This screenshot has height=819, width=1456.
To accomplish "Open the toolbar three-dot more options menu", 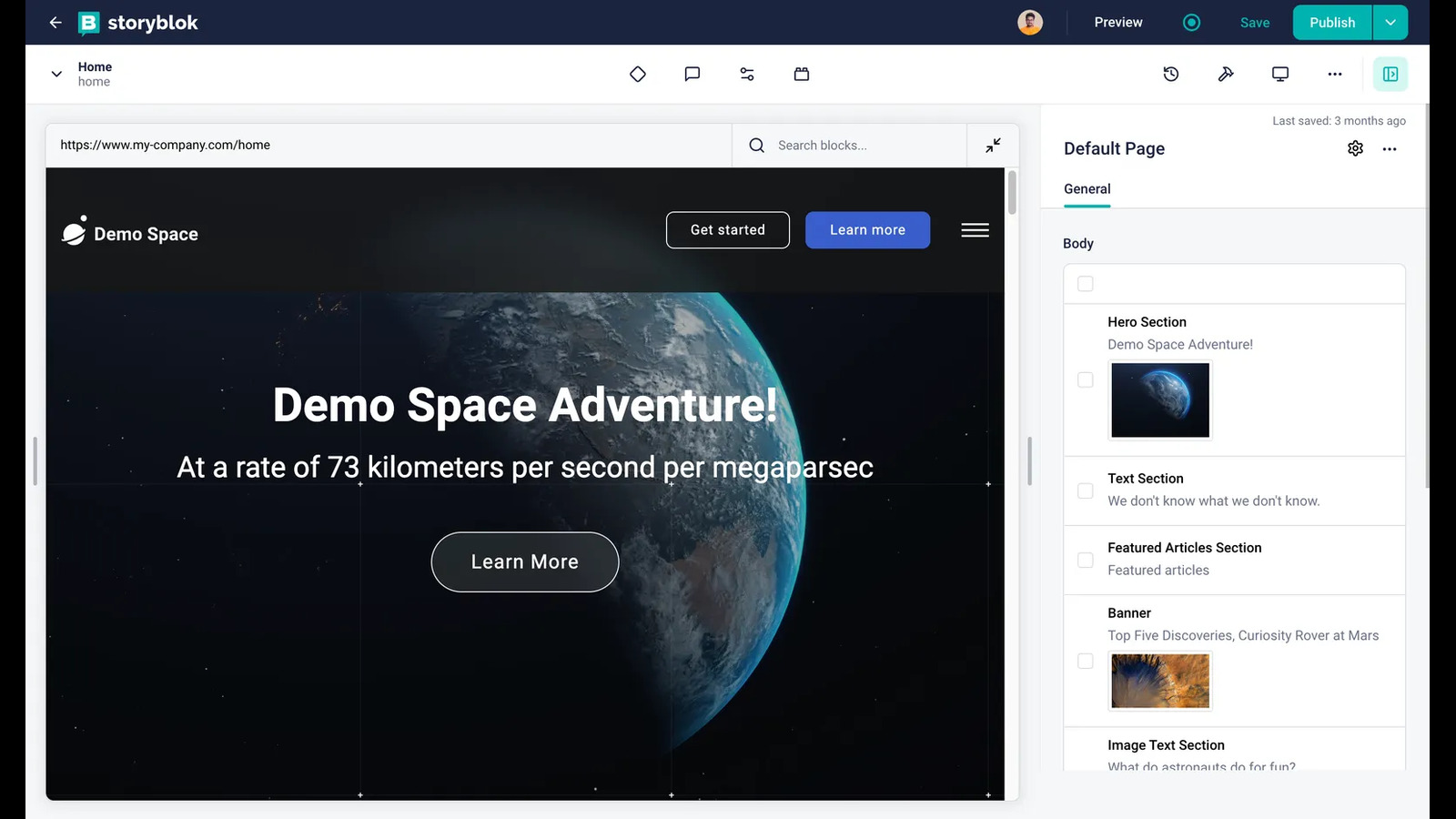I will (x=1335, y=74).
